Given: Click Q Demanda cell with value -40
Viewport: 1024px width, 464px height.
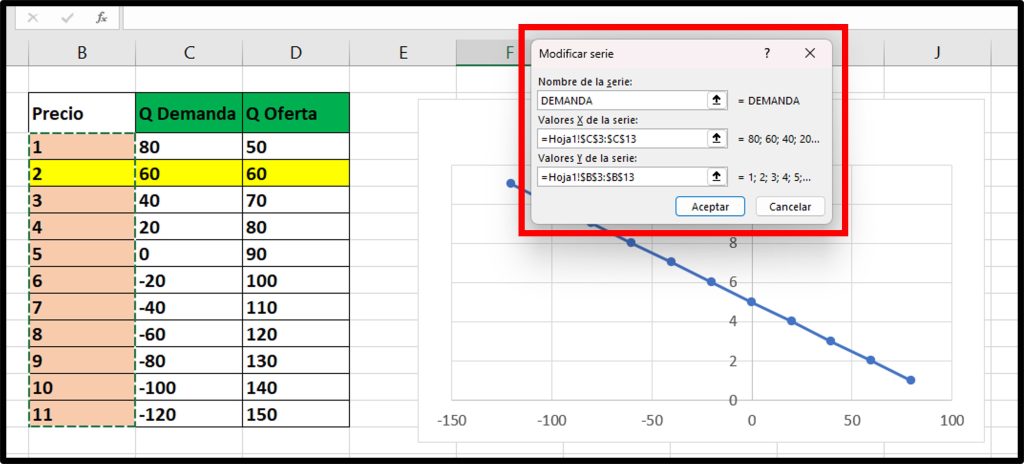Looking at the screenshot, I should pyautogui.click(x=189, y=307).
